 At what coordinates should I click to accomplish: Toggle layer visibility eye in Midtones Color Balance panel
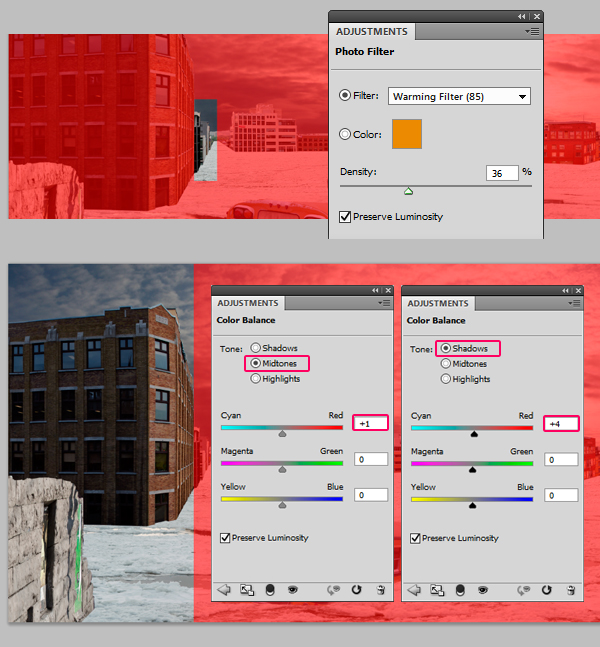(x=293, y=590)
